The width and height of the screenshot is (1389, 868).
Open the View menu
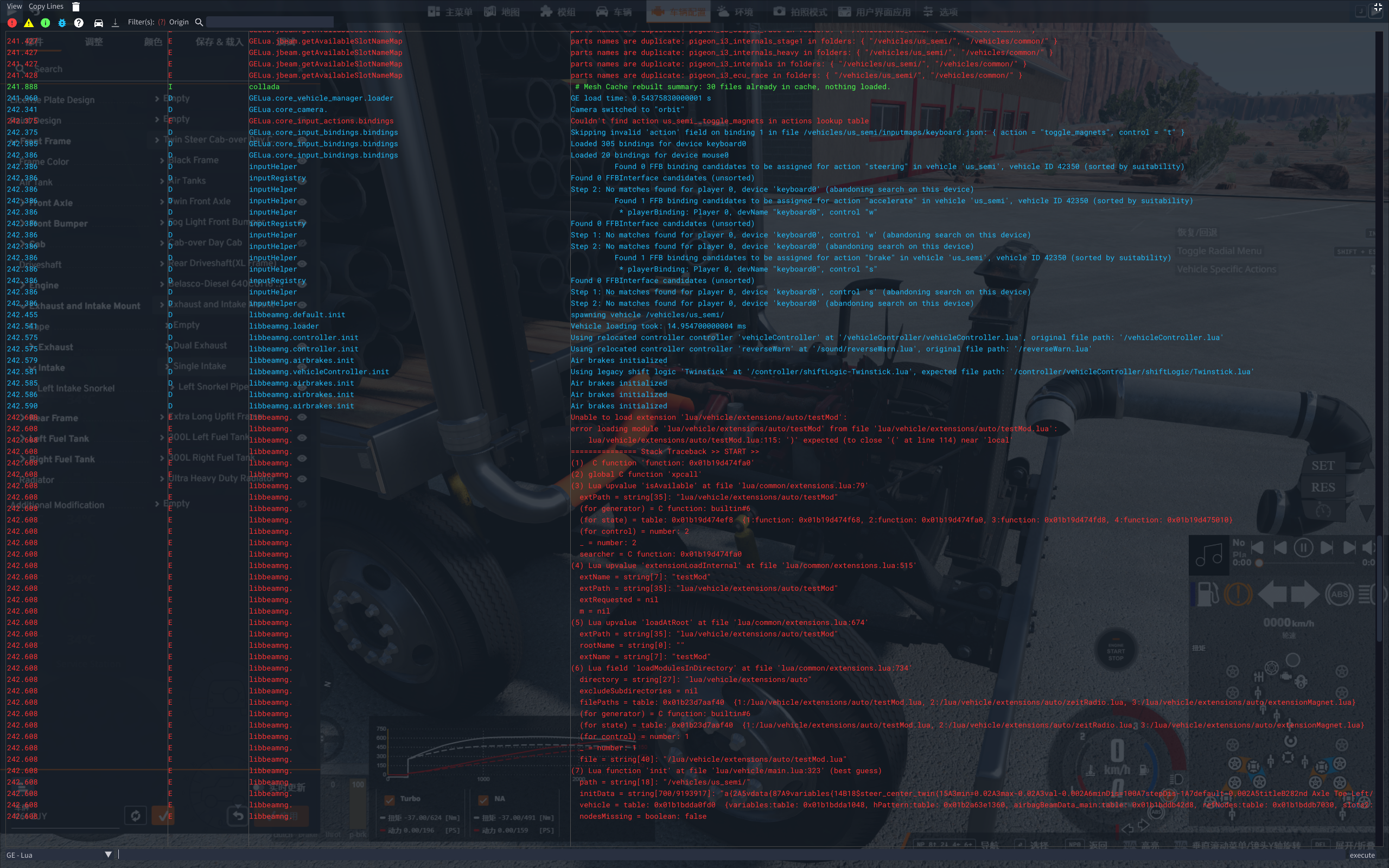[14, 7]
